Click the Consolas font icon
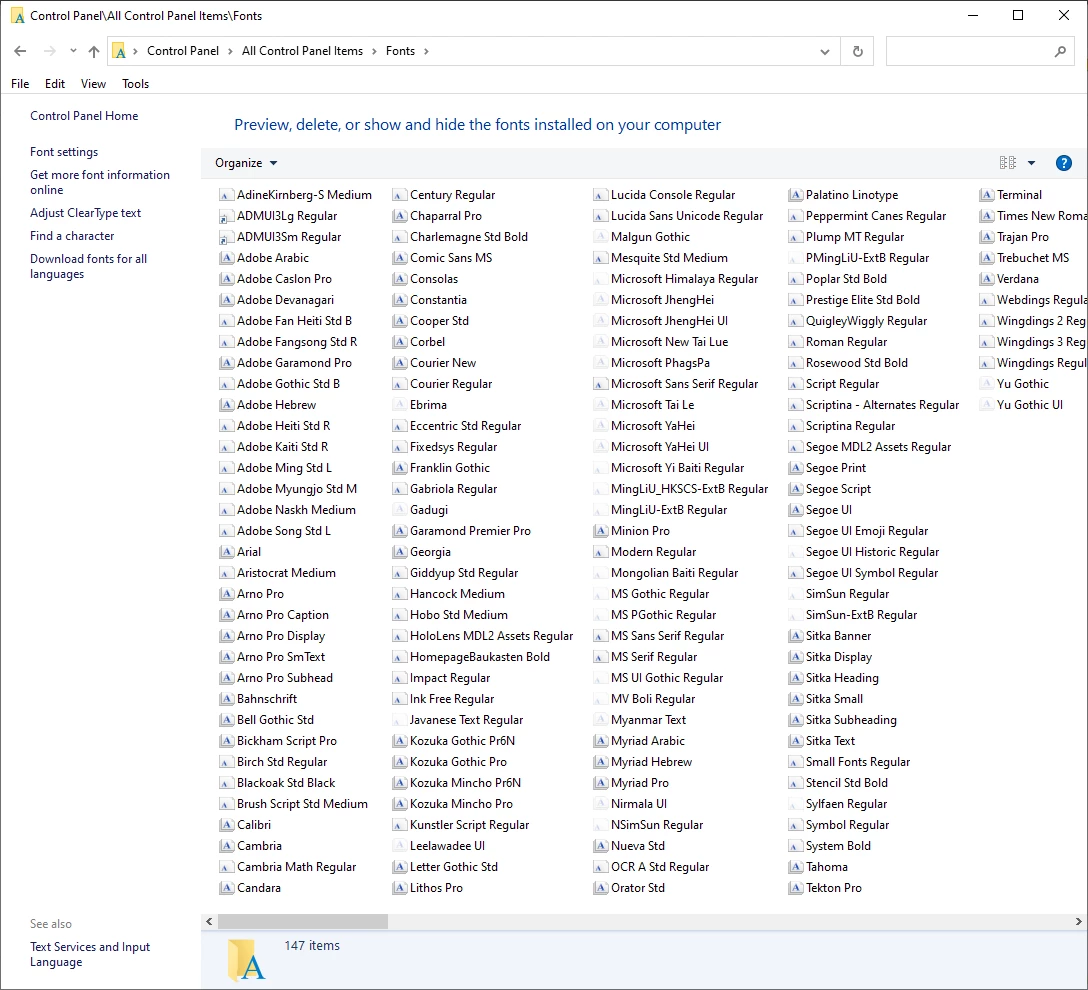 (x=399, y=279)
